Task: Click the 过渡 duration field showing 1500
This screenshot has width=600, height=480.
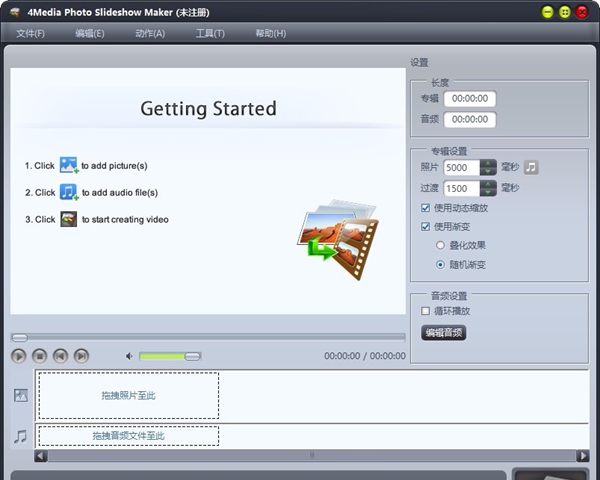Action: 461,188
